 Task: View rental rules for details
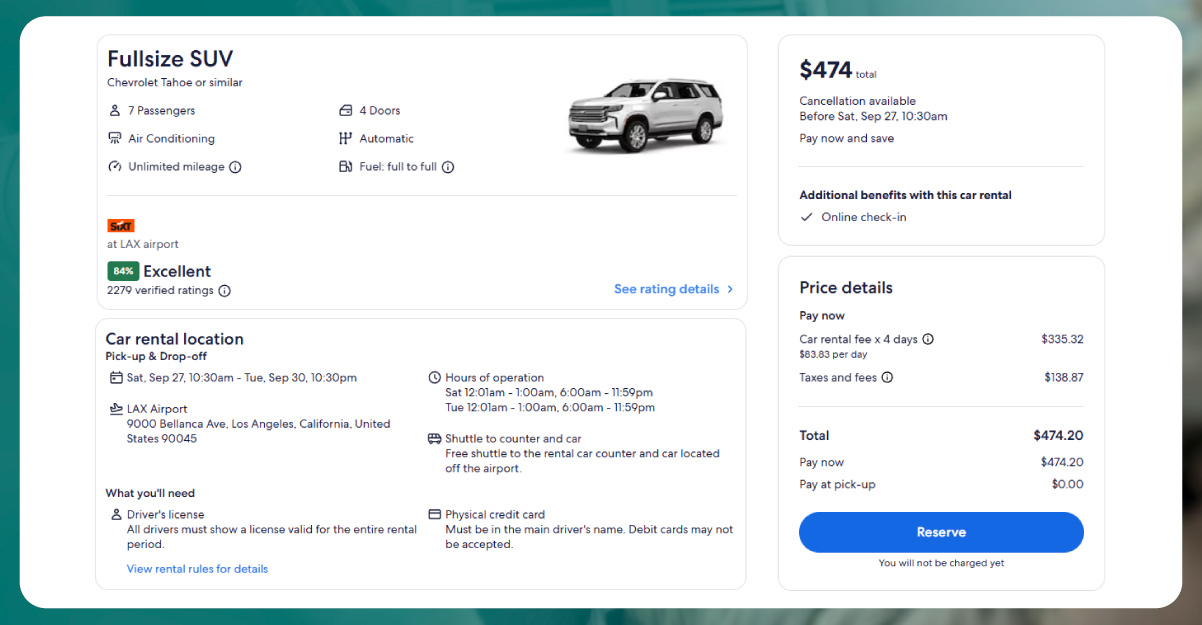(x=196, y=569)
